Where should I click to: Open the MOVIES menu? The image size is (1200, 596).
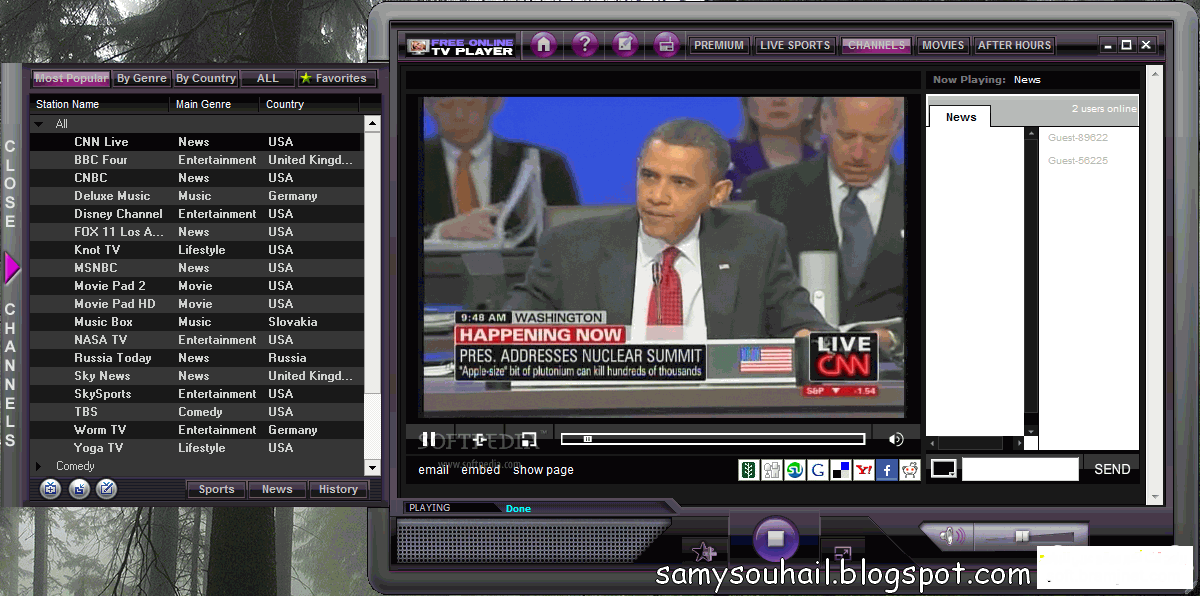943,45
